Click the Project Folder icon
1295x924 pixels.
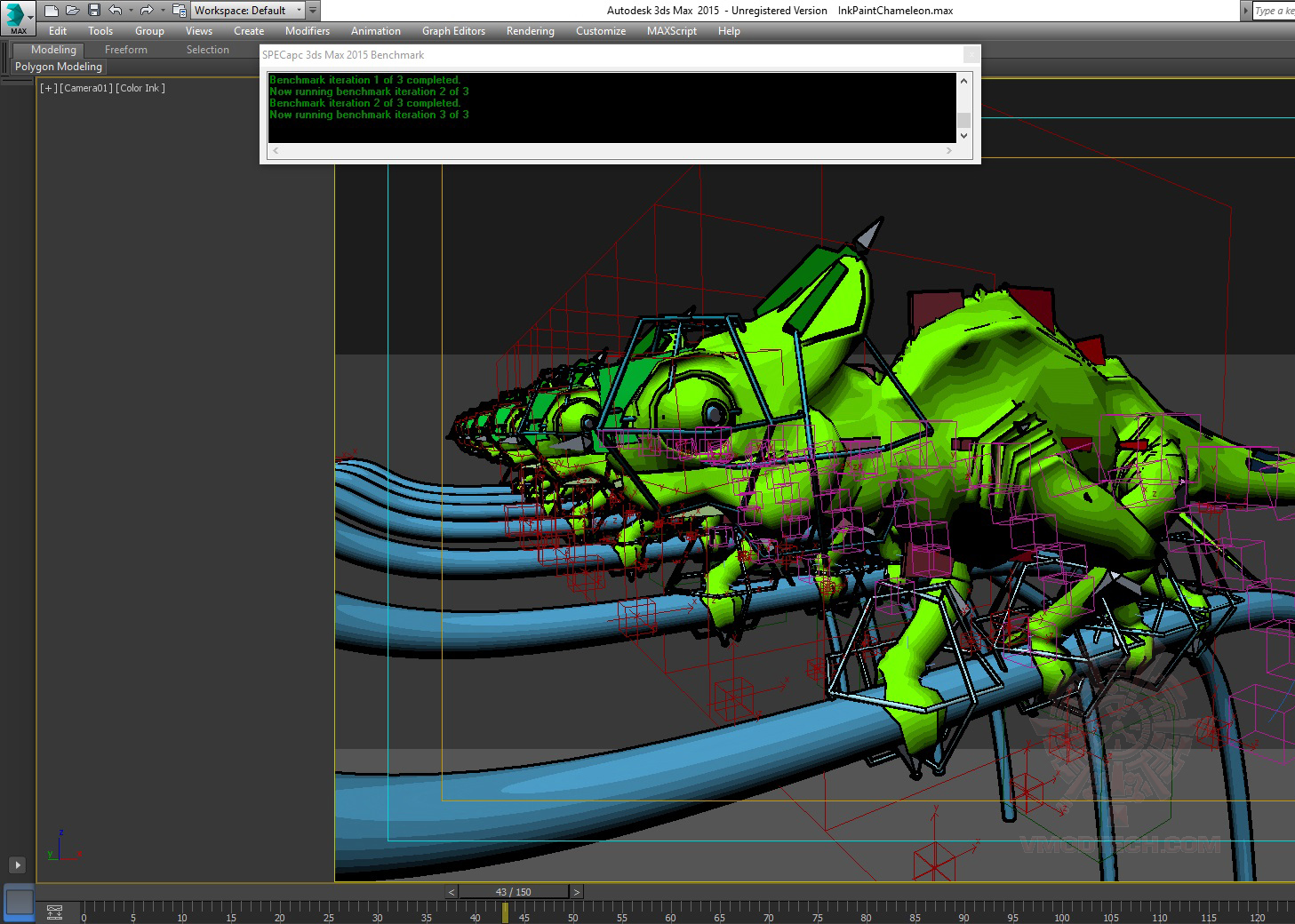coord(179,11)
